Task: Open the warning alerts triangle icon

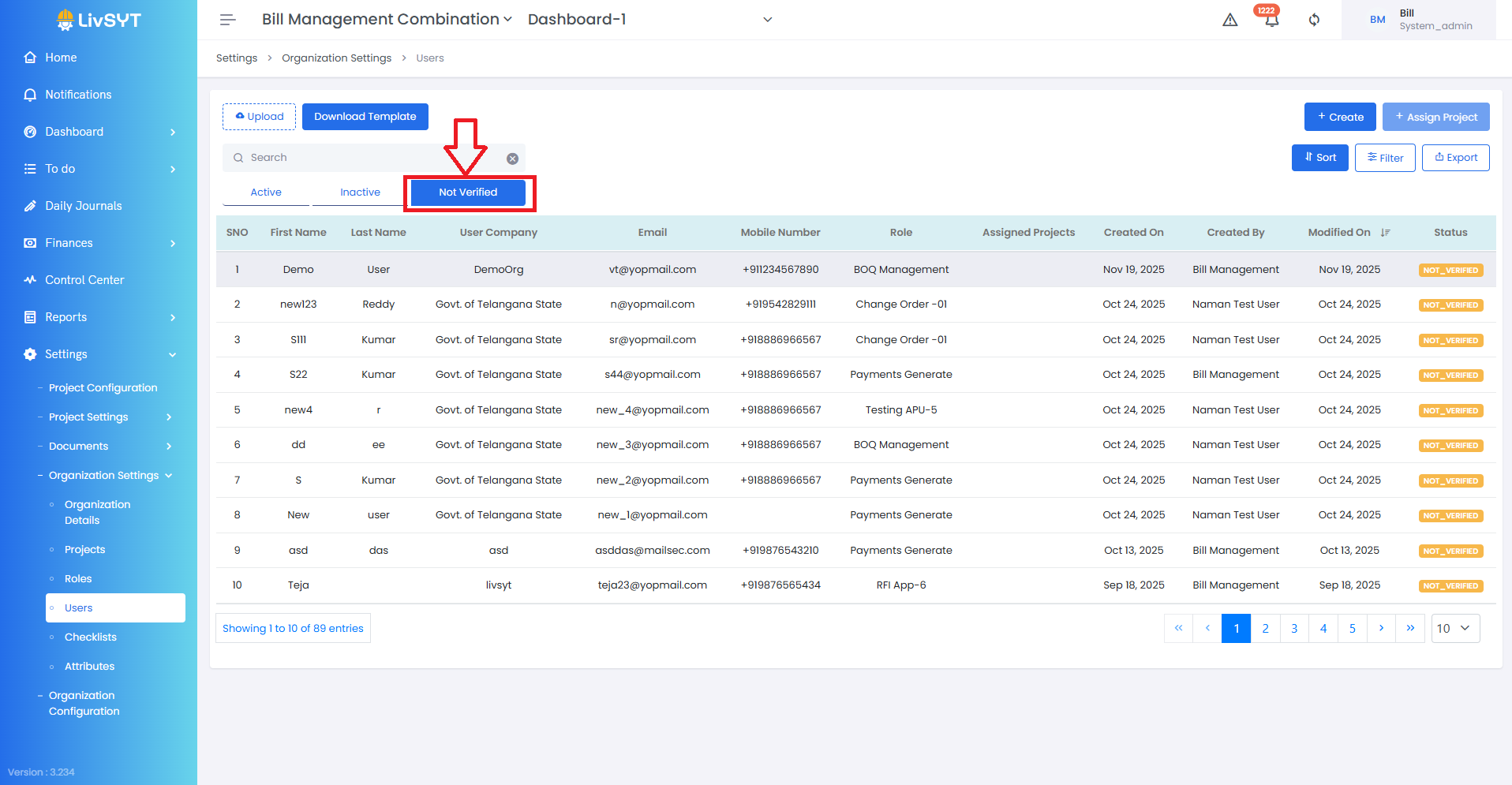Action: click(x=1229, y=20)
